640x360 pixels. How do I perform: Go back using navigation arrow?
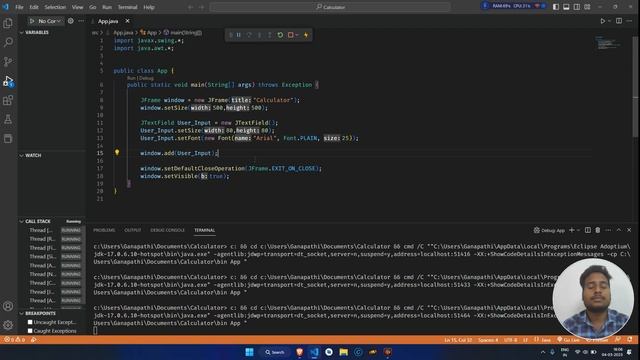191,7
